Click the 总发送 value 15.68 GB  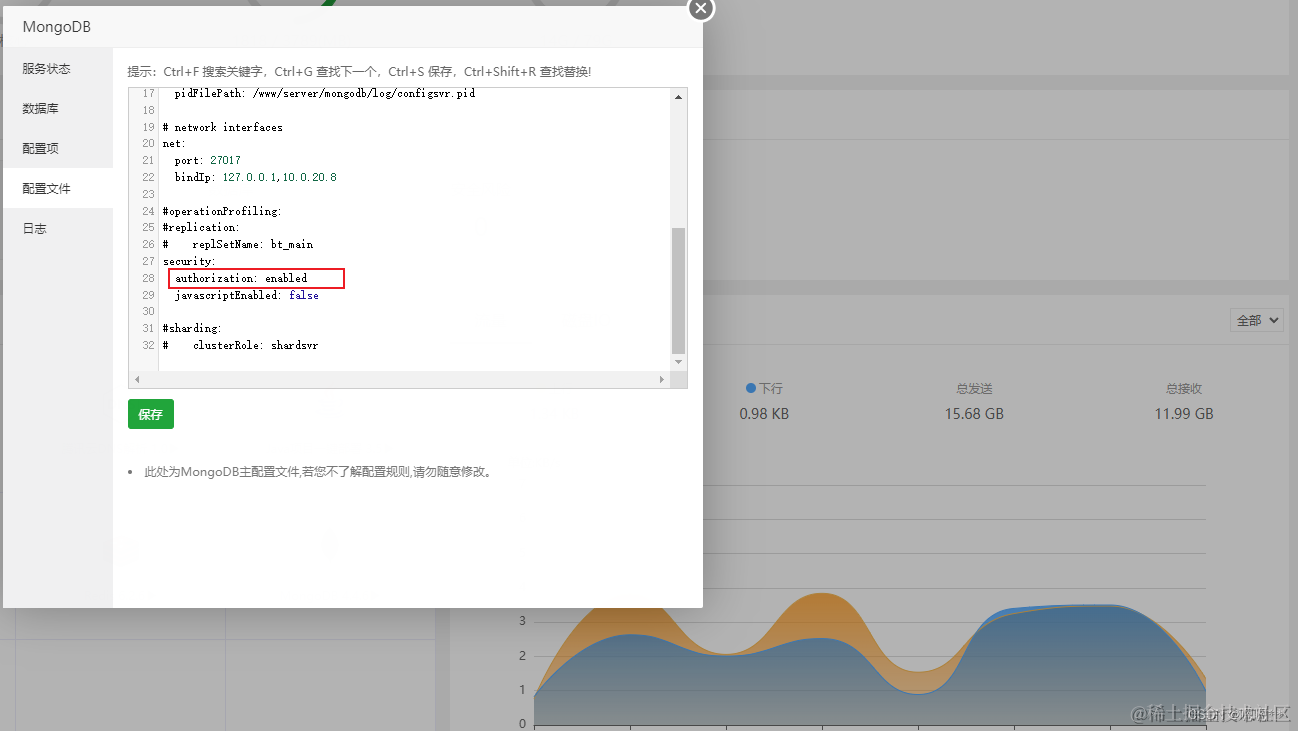974,414
